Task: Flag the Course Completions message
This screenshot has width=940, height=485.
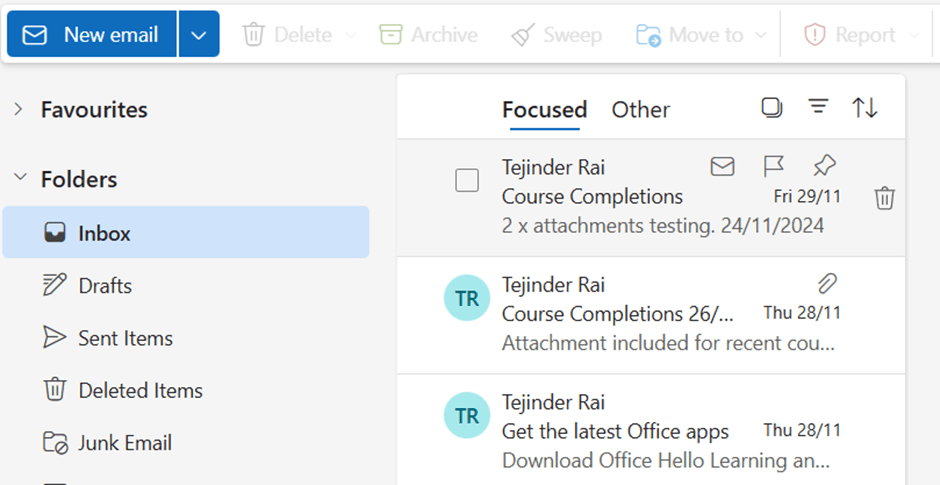Action: tap(773, 166)
